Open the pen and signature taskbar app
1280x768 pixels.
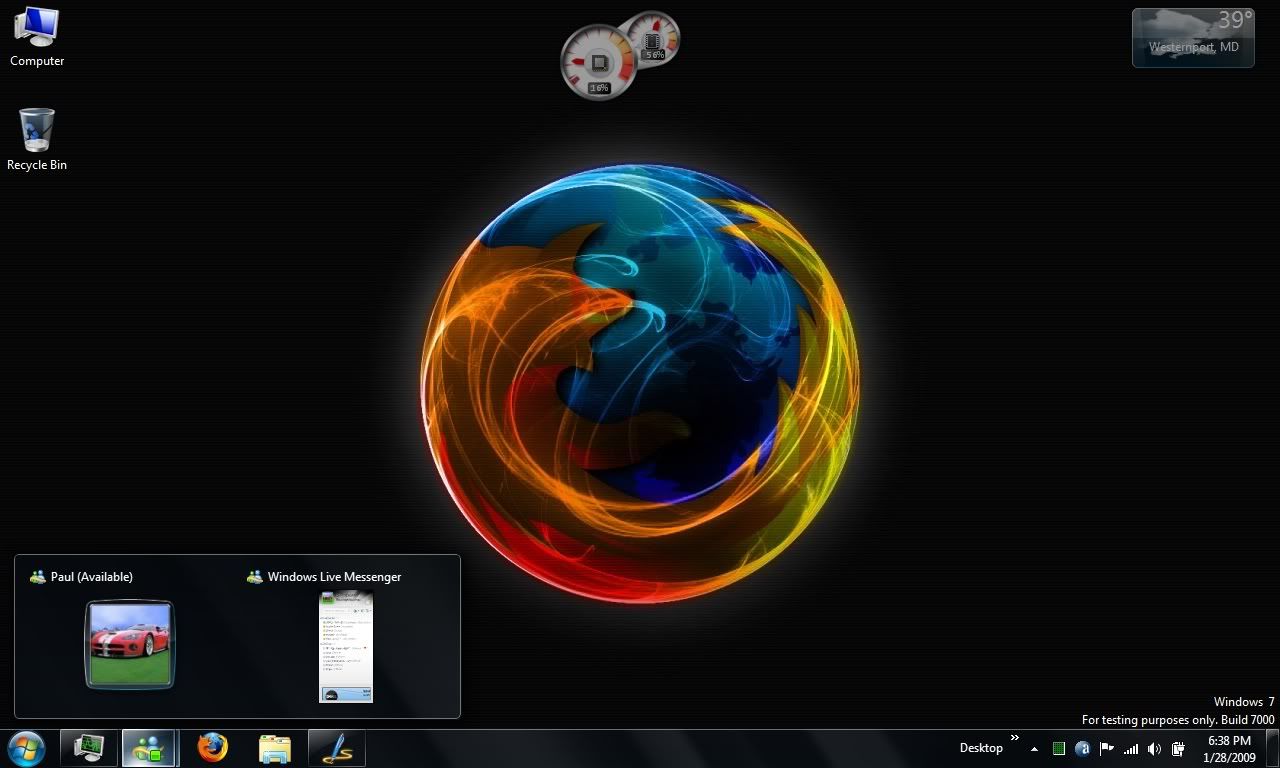(336, 748)
